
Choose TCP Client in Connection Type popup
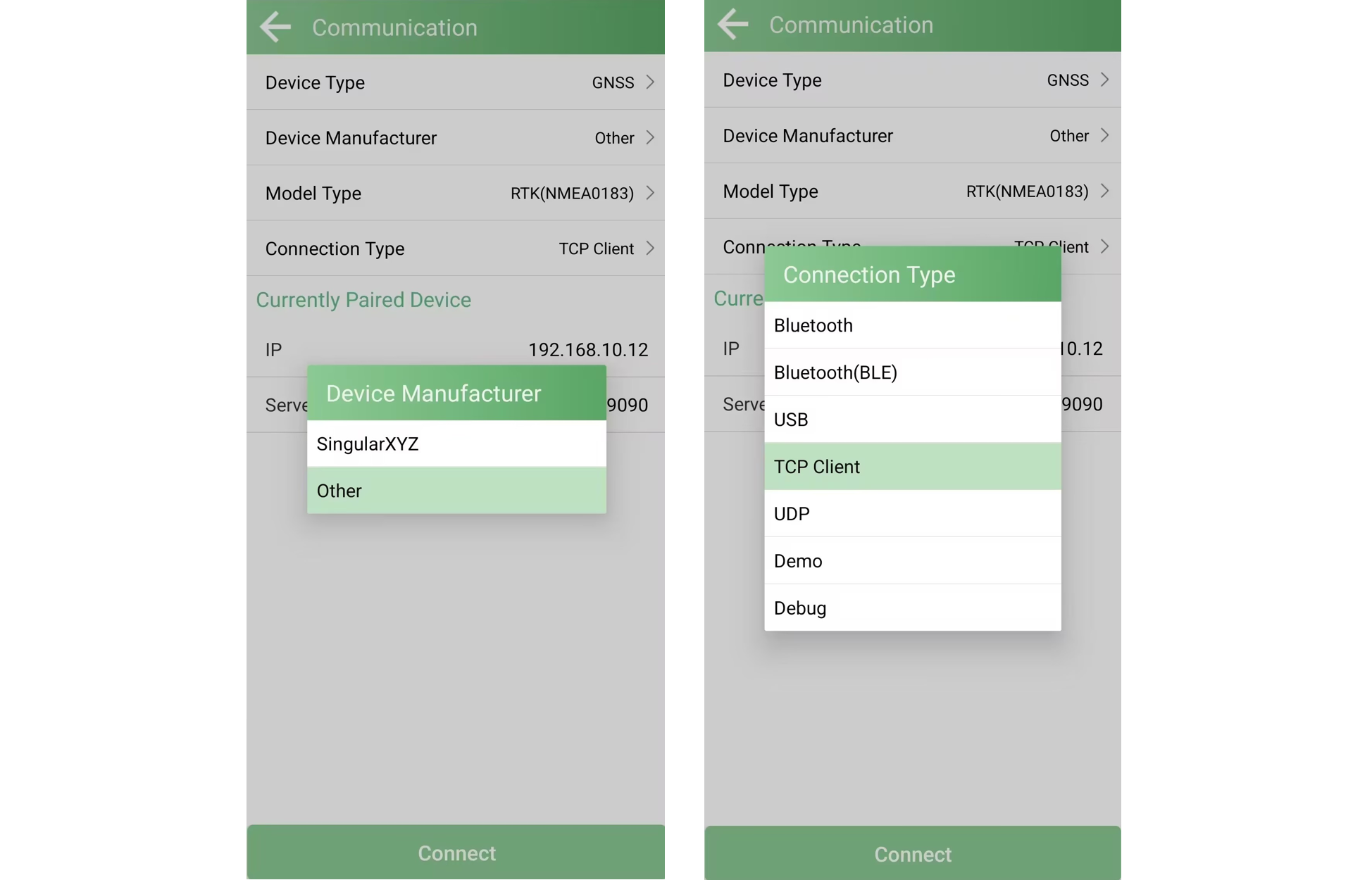pos(913,467)
